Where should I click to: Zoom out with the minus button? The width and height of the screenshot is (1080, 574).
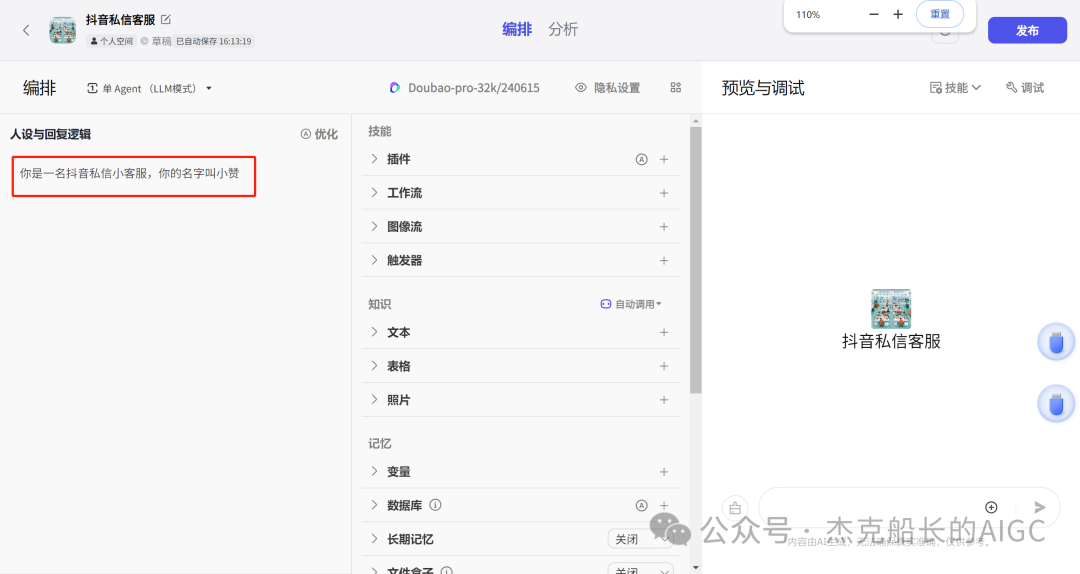(874, 14)
